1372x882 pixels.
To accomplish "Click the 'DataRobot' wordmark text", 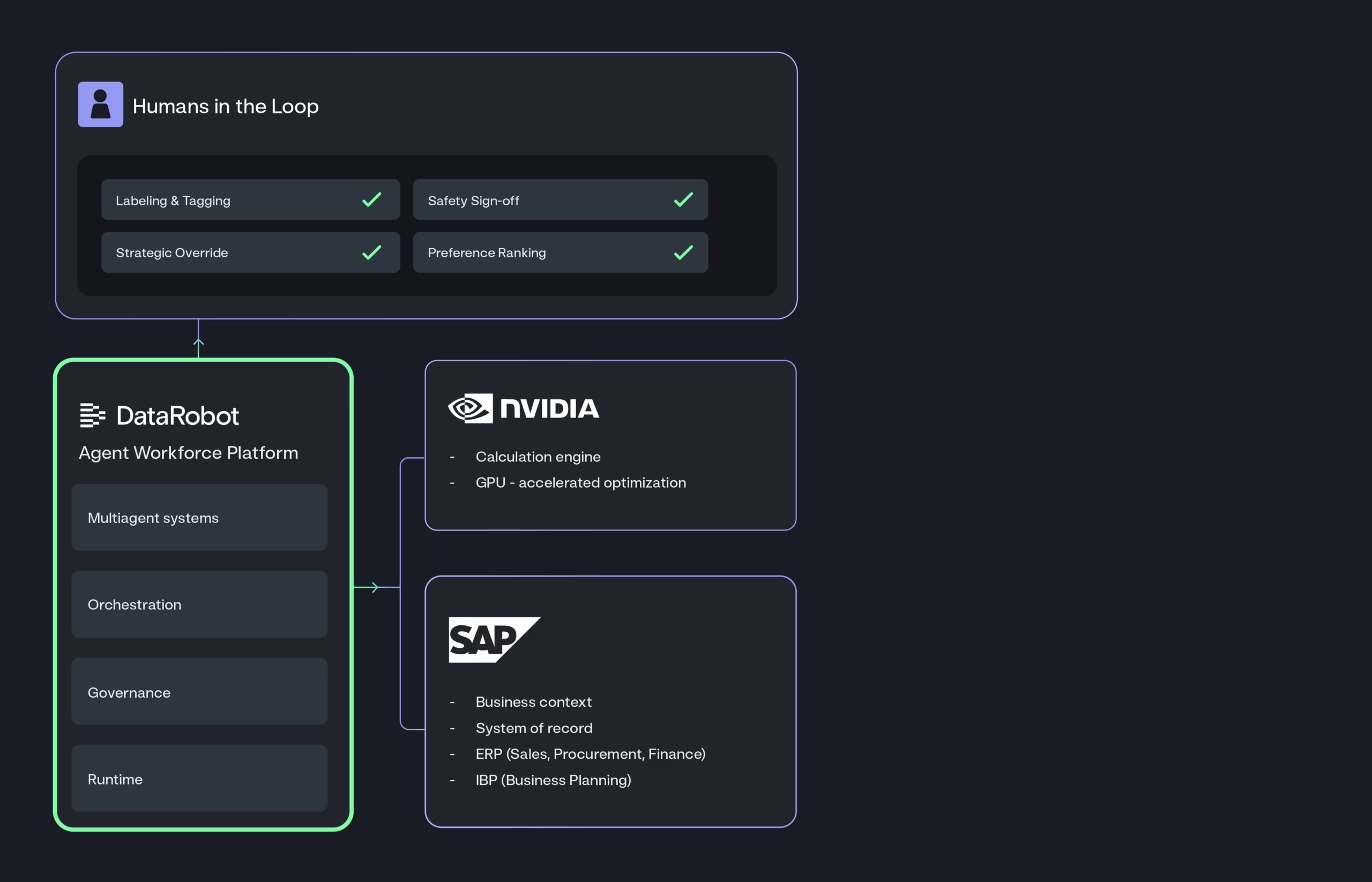I will click(x=177, y=416).
